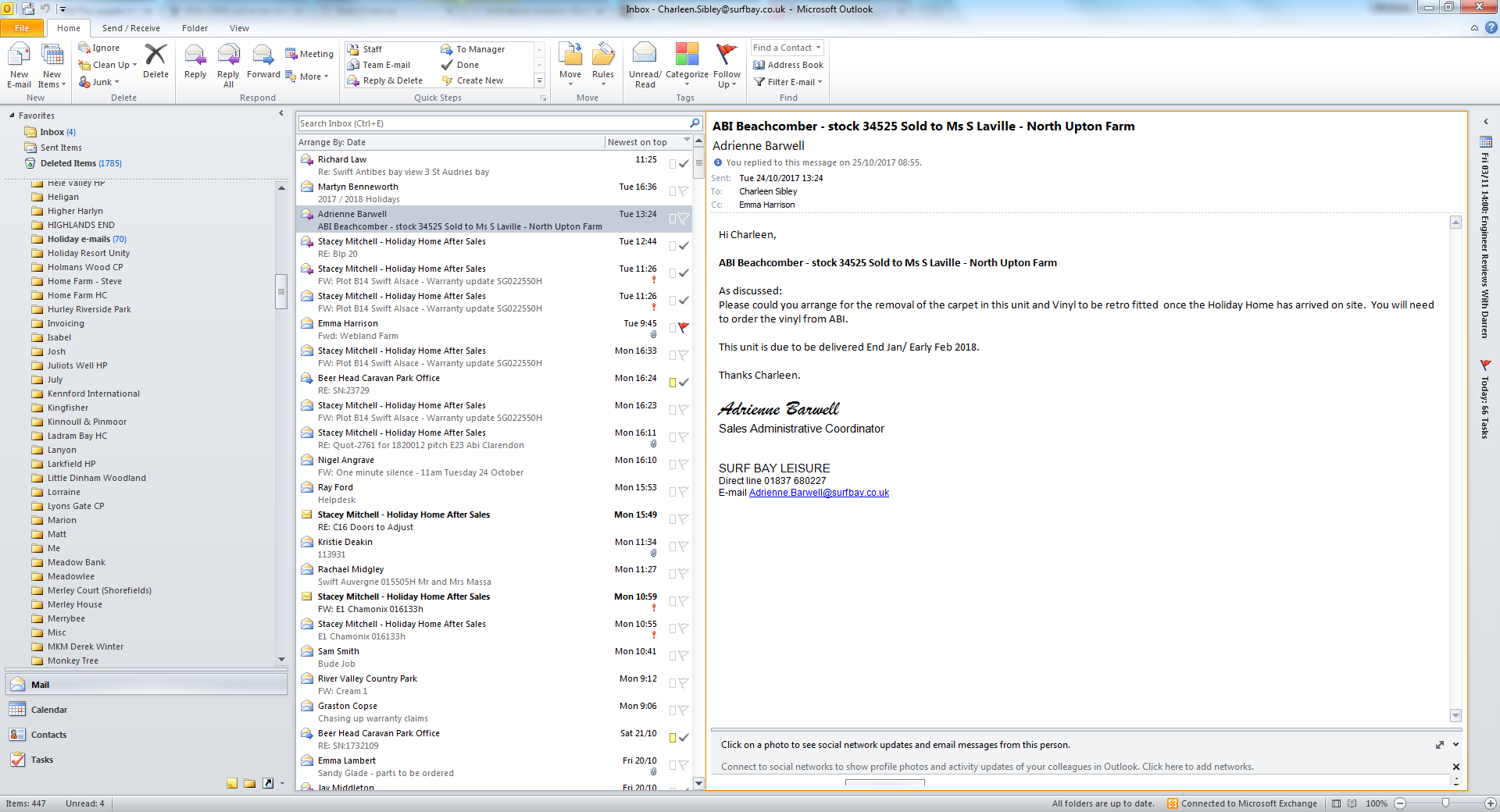This screenshot has height=812, width=1500.
Task: Zoom in with the plus button
Action: point(1491,803)
